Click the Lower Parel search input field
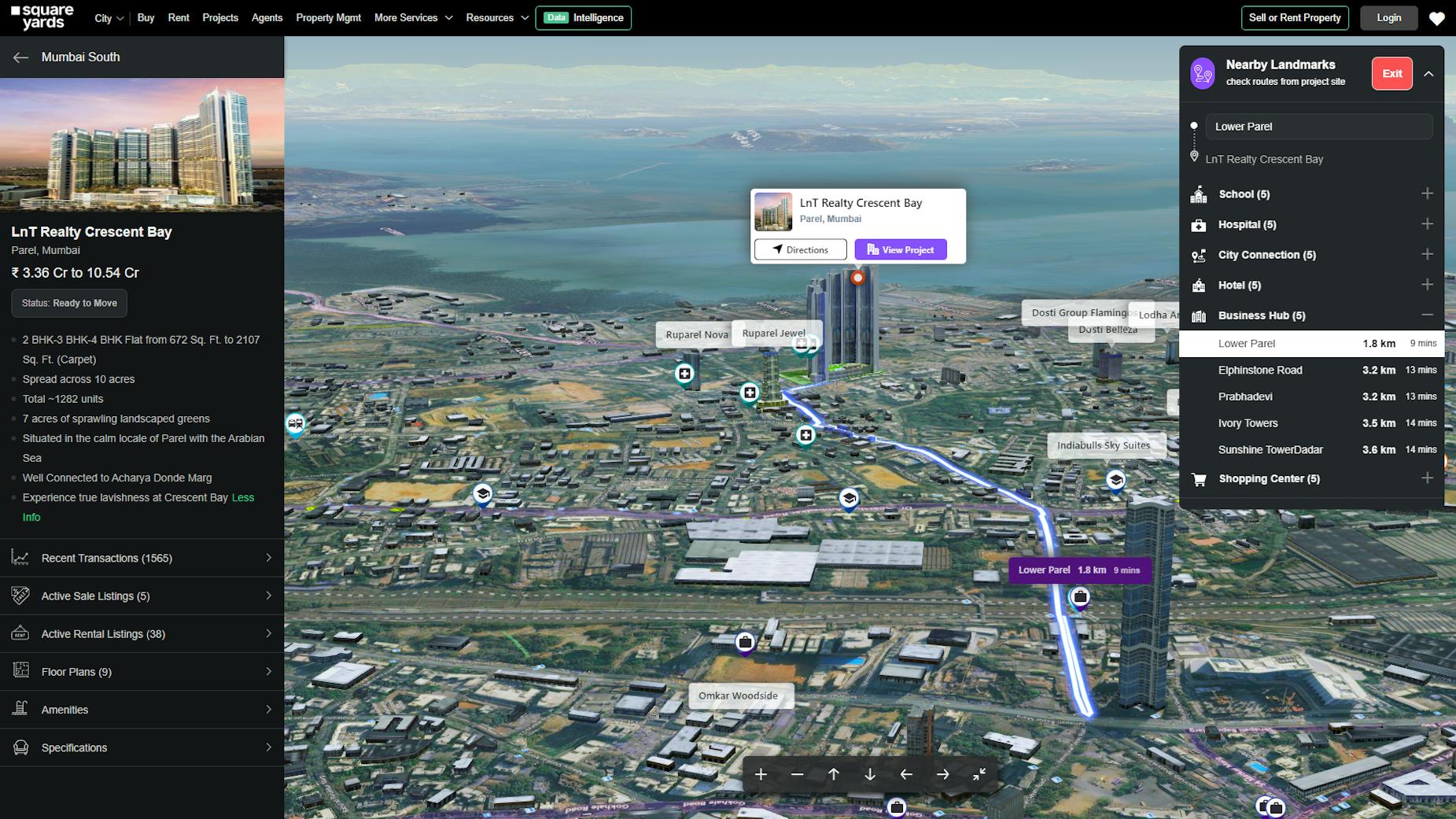Viewport: 1456px width, 819px height. point(1318,126)
